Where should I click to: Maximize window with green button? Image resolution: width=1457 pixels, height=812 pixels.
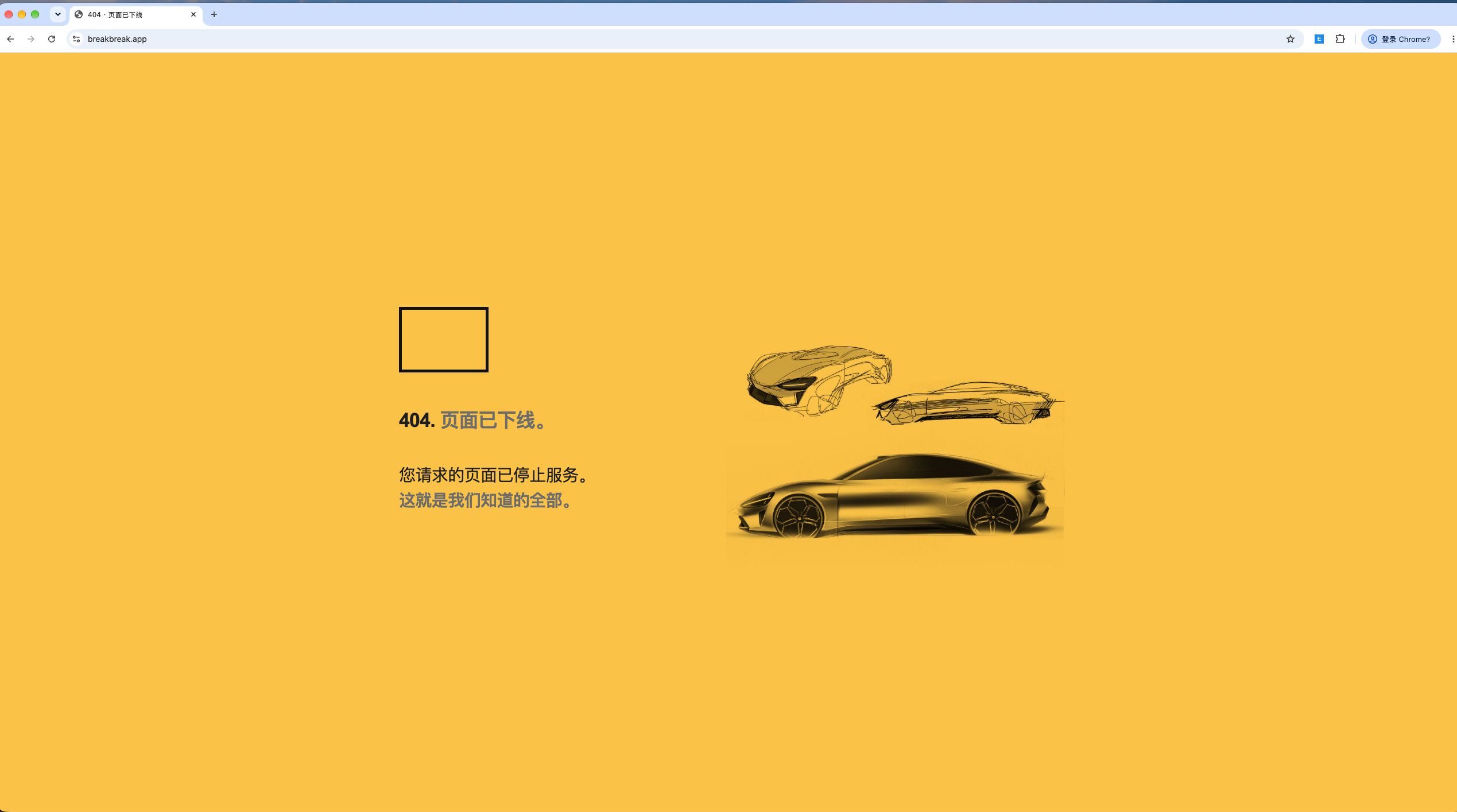pos(35,14)
